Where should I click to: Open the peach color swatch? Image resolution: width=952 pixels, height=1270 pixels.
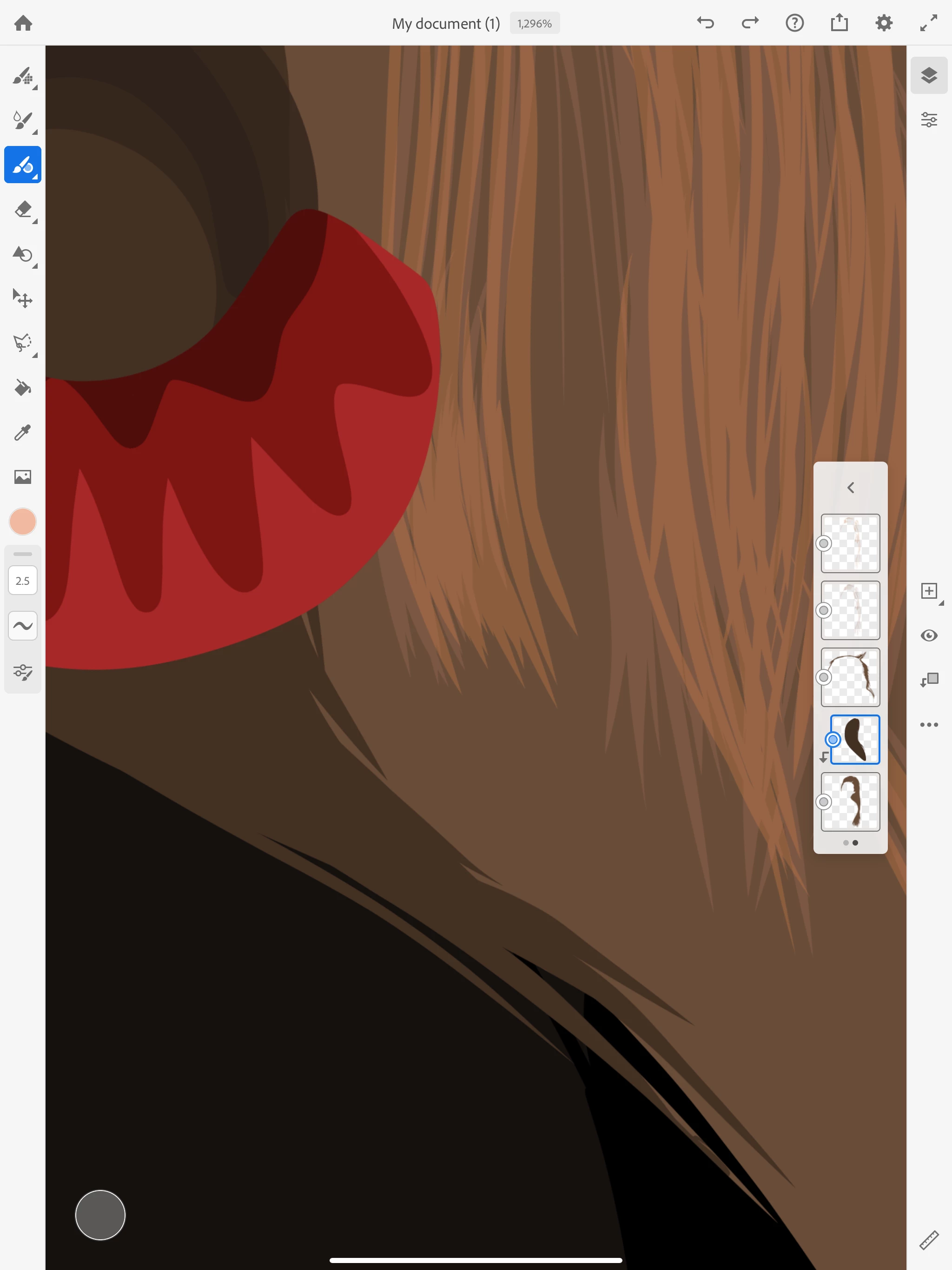(x=22, y=521)
